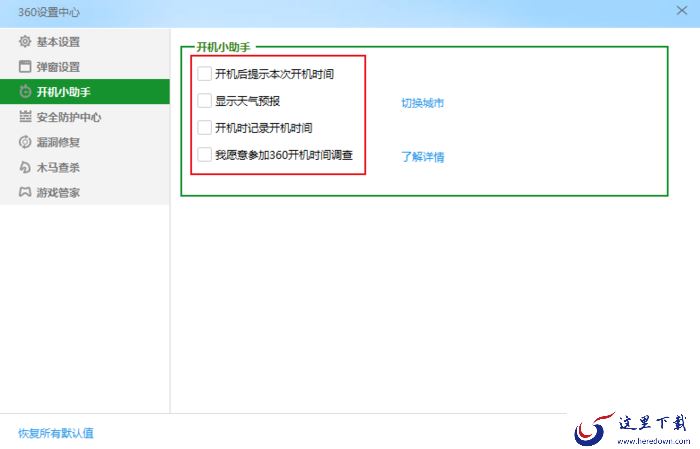The width and height of the screenshot is (700, 449).
Task: Click the power-timer icon beside 开机小助手
Action: (x=25, y=91)
